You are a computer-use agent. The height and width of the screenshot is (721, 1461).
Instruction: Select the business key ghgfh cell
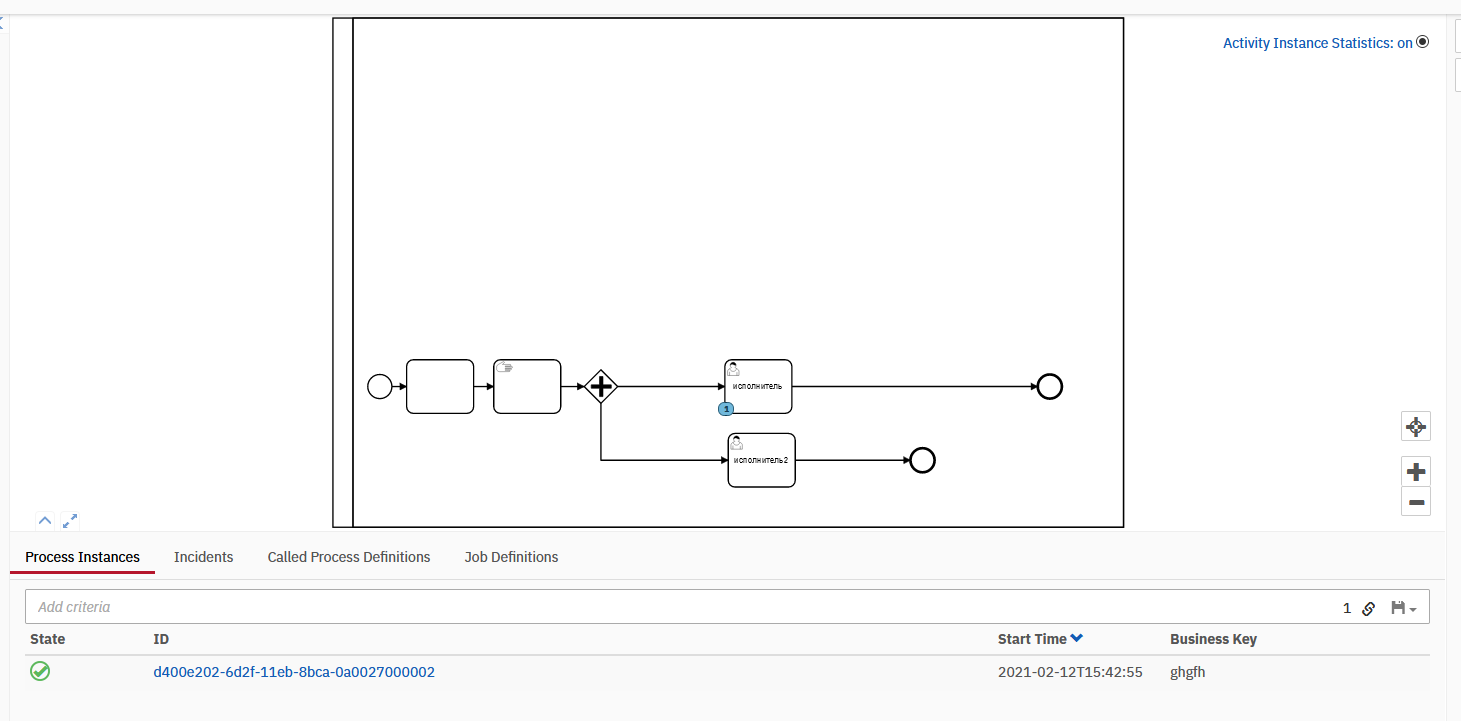[1188, 672]
